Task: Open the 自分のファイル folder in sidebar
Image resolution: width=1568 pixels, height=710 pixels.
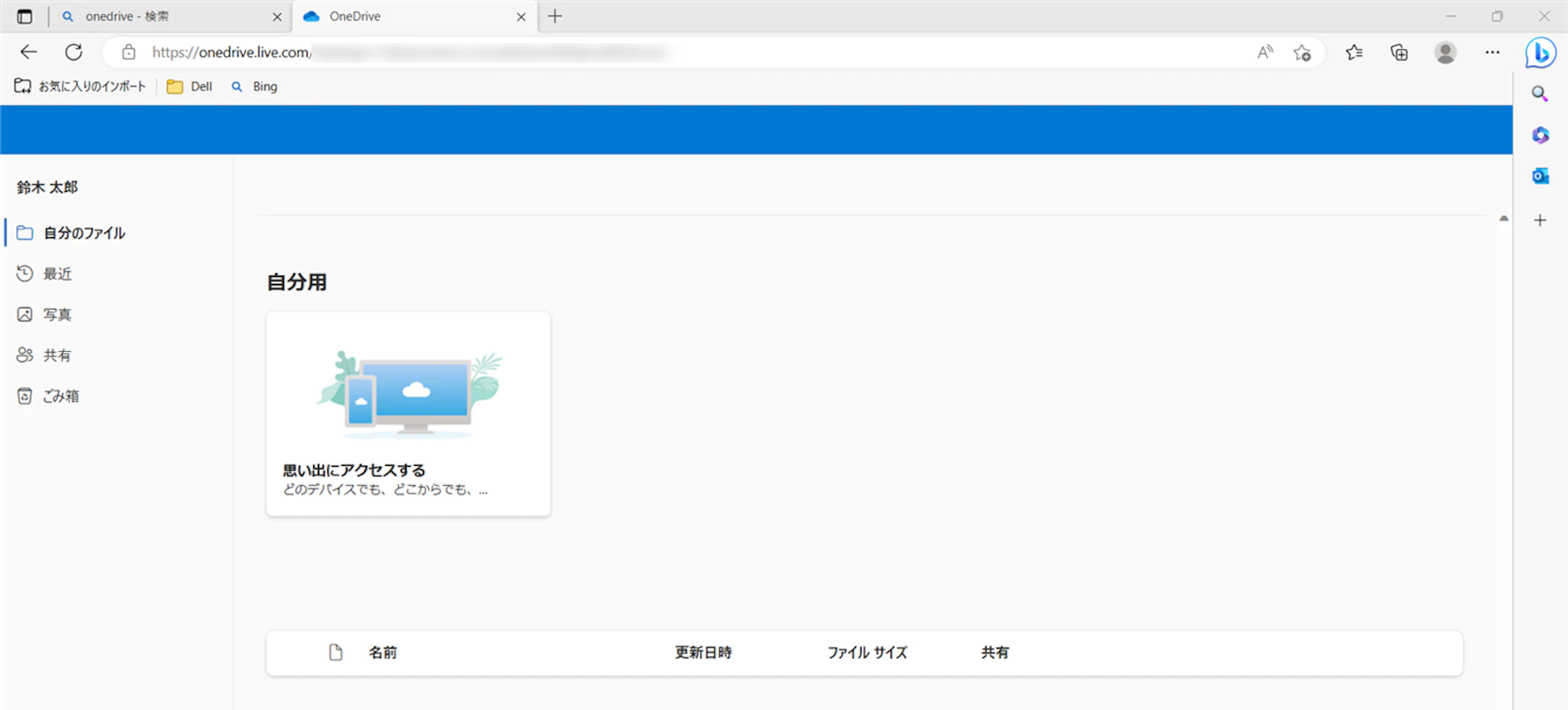Action: click(83, 233)
